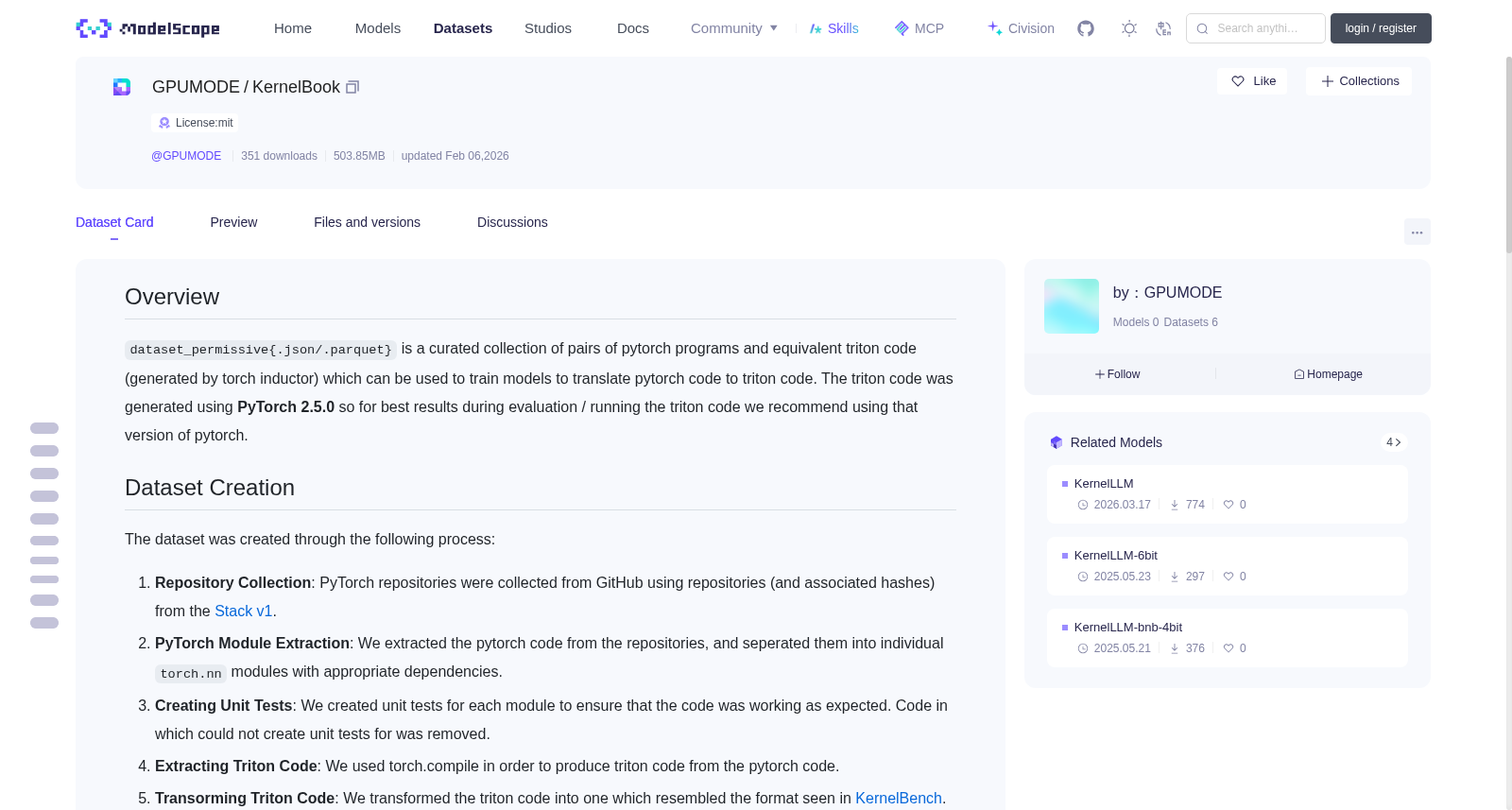Screen dimensions: 1512x810
Task: Click download icon beside 297
Action: (1175, 577)
